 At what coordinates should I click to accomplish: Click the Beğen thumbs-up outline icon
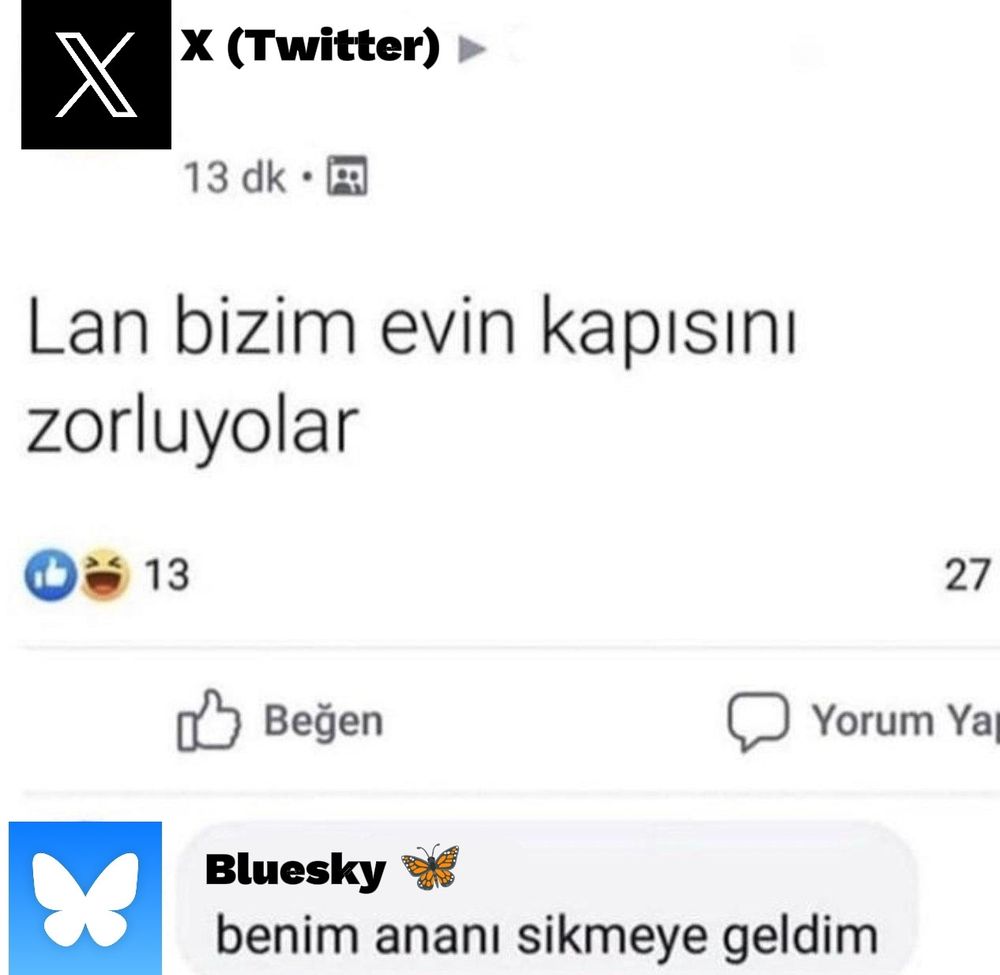click(x=209, y=720)
